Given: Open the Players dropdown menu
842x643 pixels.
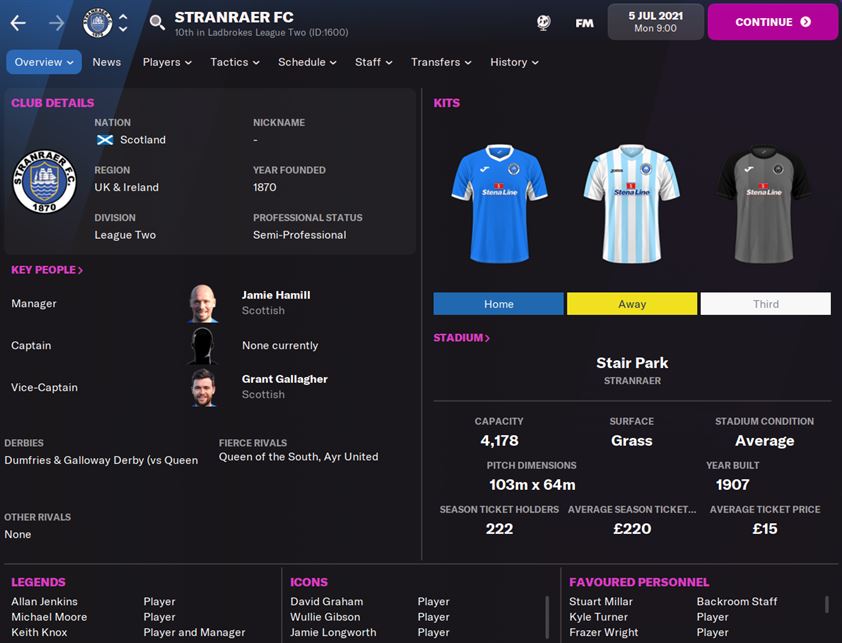Looking at the screenshot, I should (x=167, y=62).
